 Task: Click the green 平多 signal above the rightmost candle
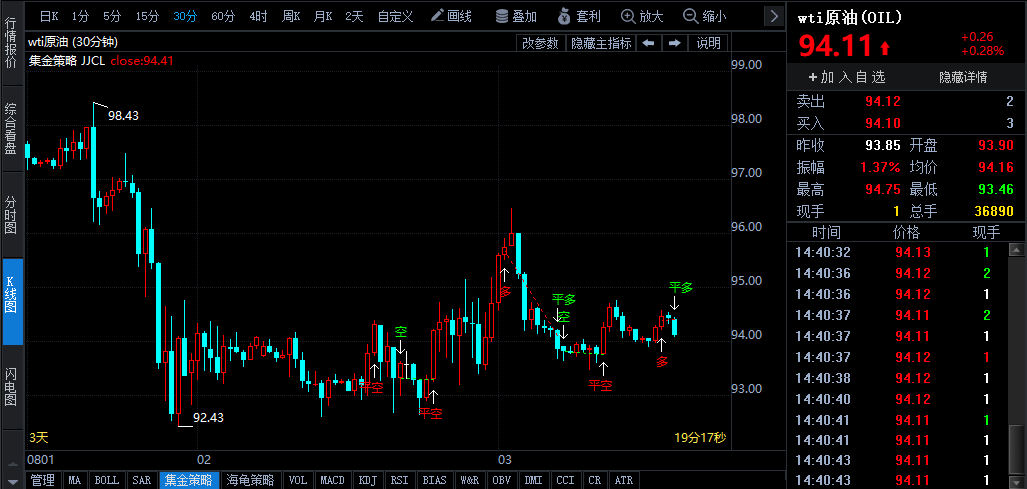(x=681, y=287)
